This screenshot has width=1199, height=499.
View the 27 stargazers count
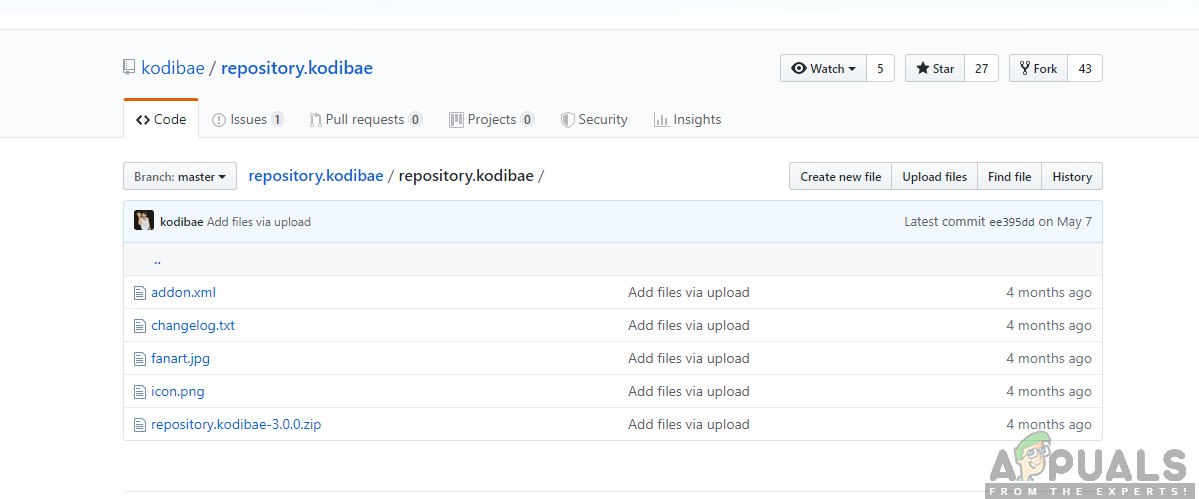click(x=982, y=68)
